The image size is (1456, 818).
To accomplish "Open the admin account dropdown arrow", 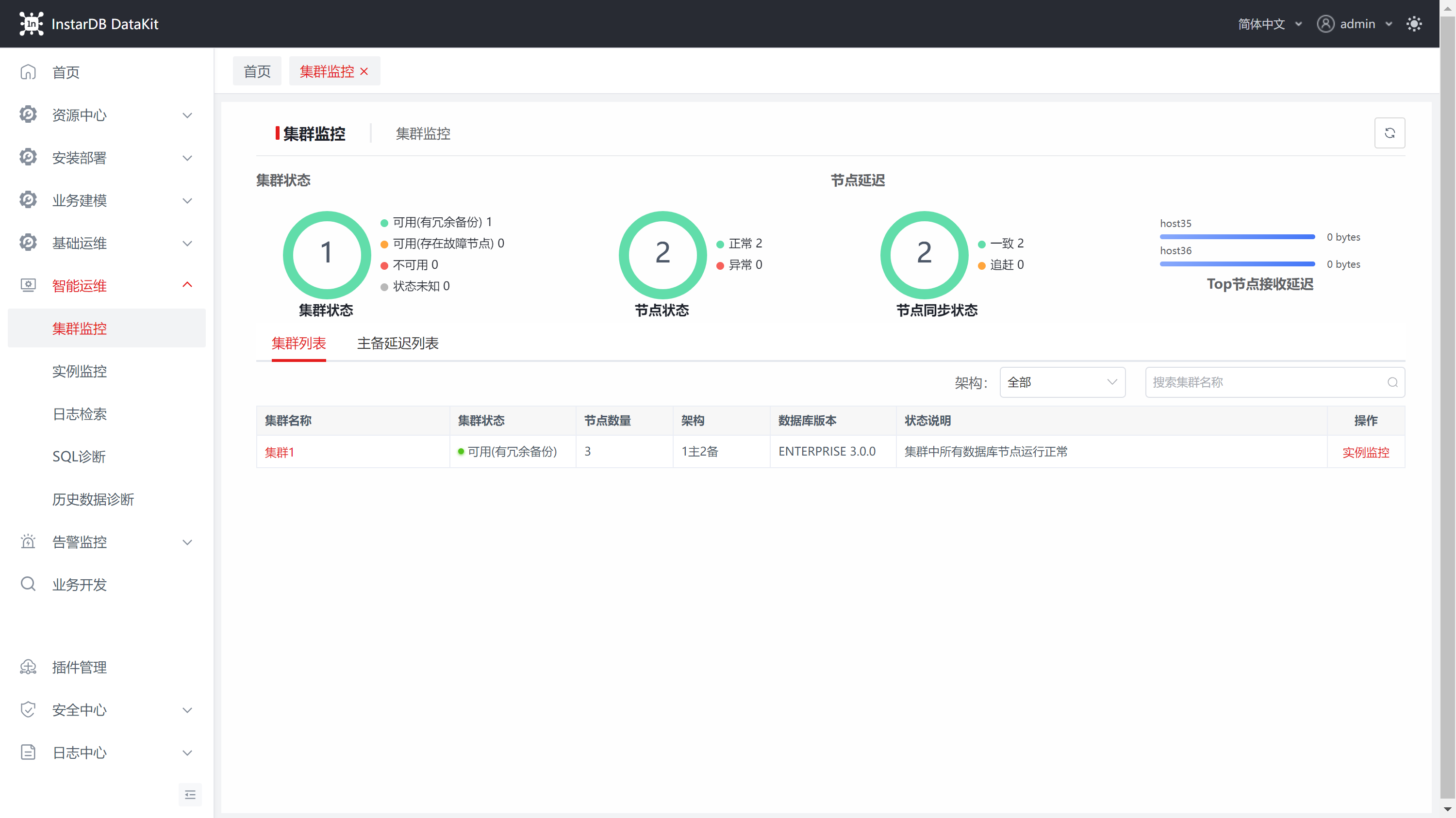I will click(x=1388, y=24).
